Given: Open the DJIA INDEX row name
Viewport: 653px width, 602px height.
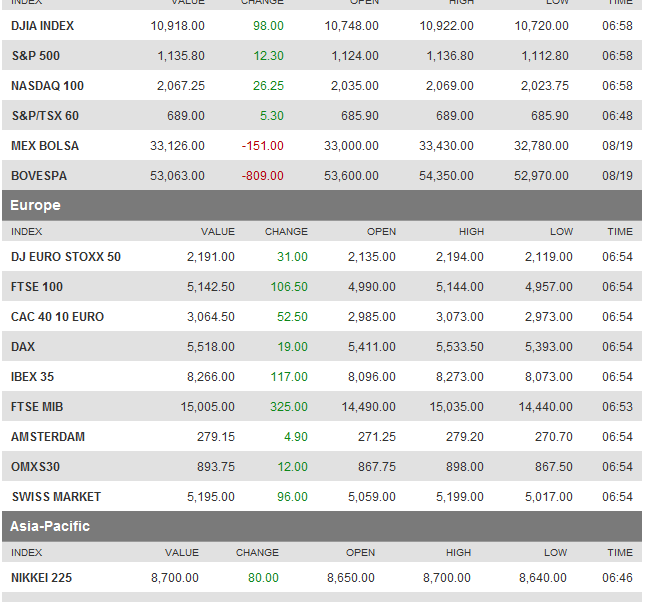Looking at the screenshot, I should tap(42, 26).
